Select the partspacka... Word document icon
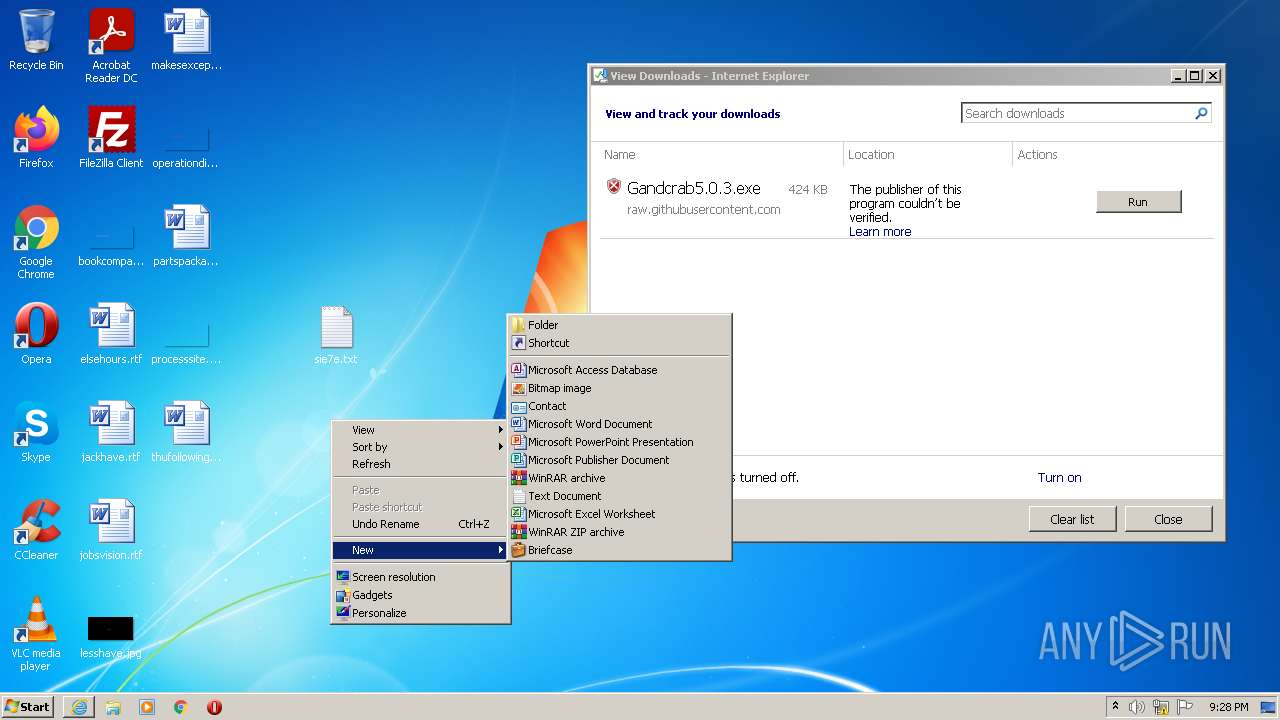Viewport: 1280px width, 720px height. (186, 236)
